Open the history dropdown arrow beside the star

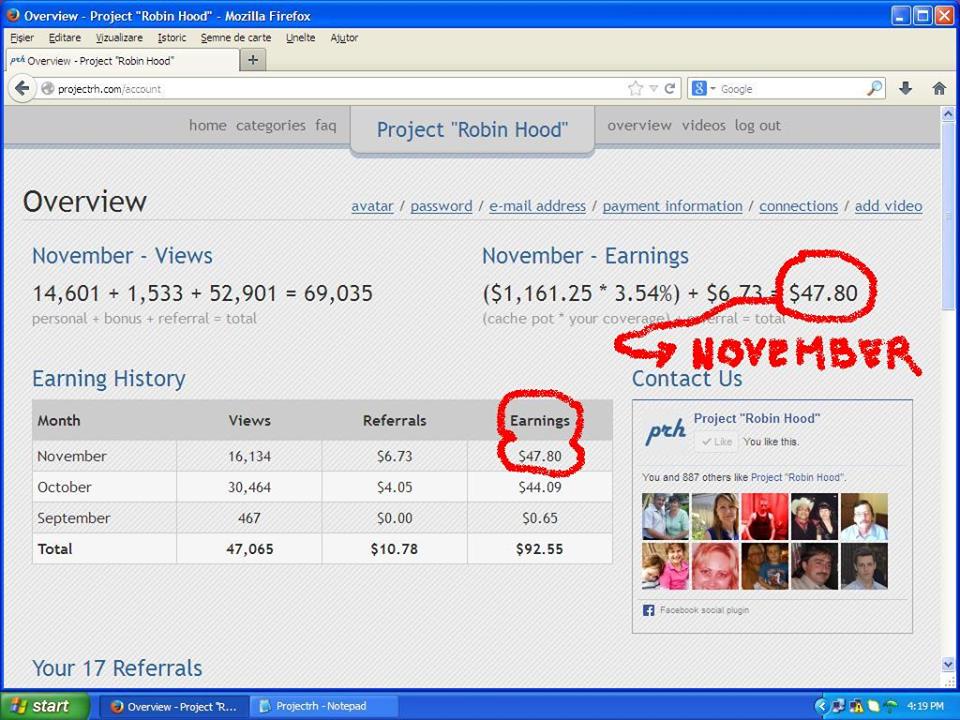tap(653, 89)
